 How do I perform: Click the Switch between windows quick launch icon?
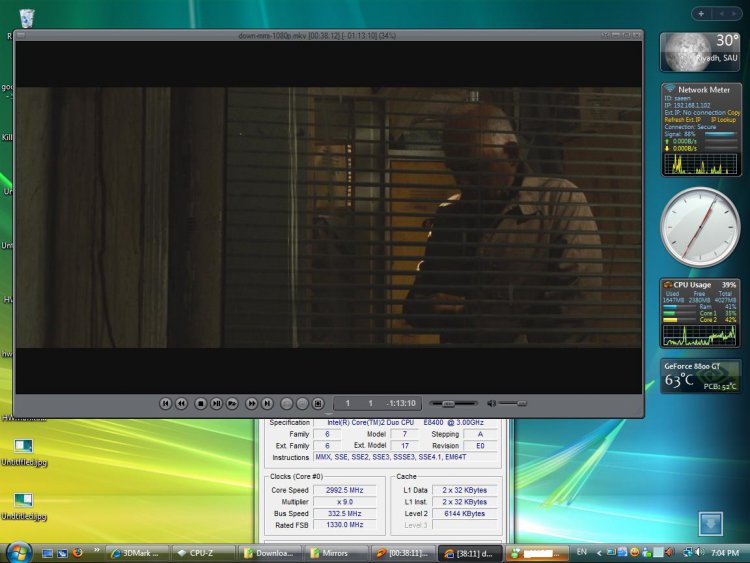[62, 553]
